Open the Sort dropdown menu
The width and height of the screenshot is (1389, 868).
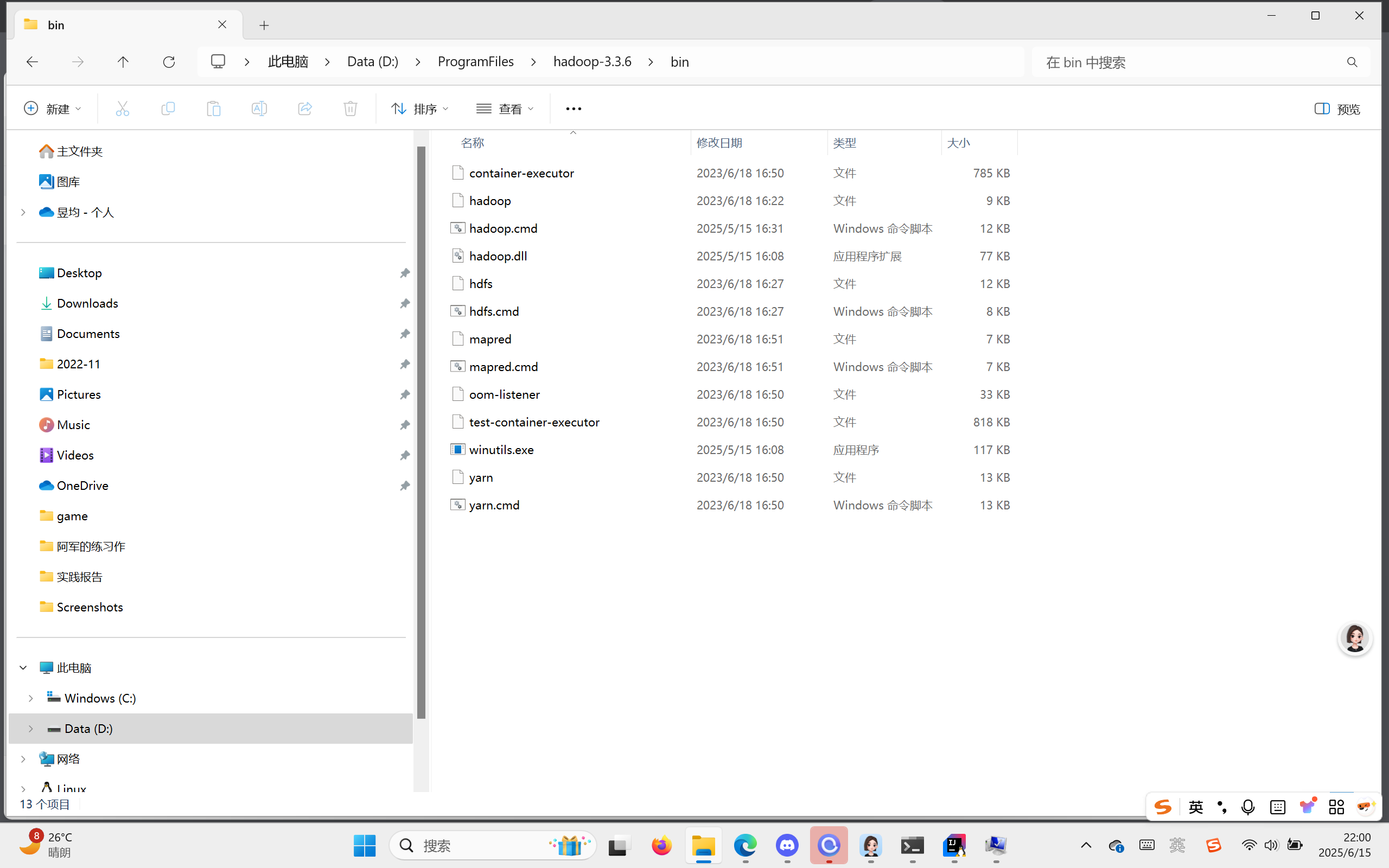coord(419,108)
